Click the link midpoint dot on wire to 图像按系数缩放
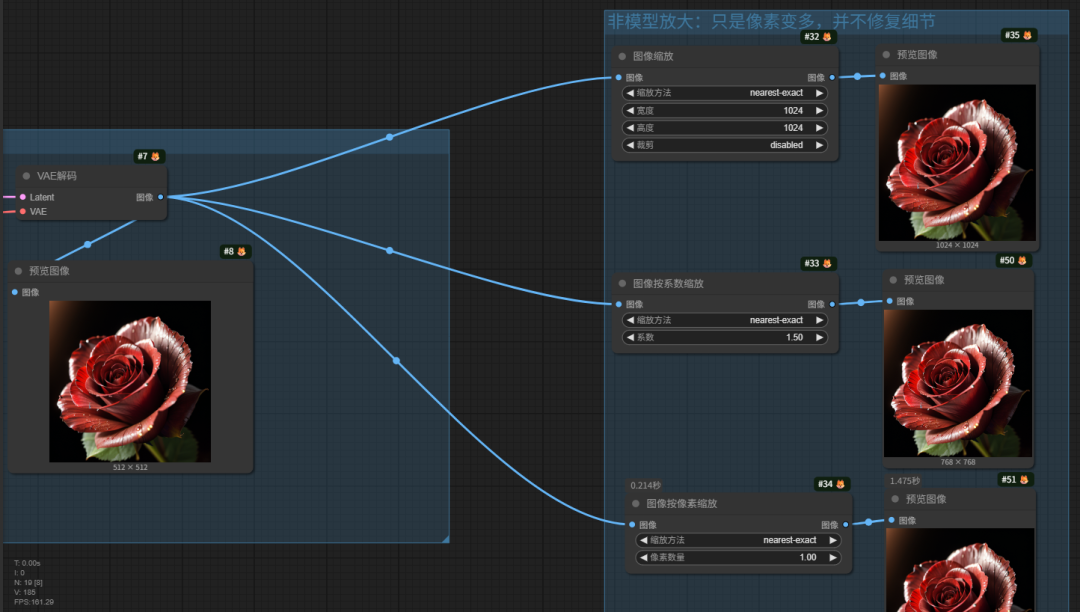This screenshot has width=1080, height=612. pyautogui.click(x=390, y=251)
